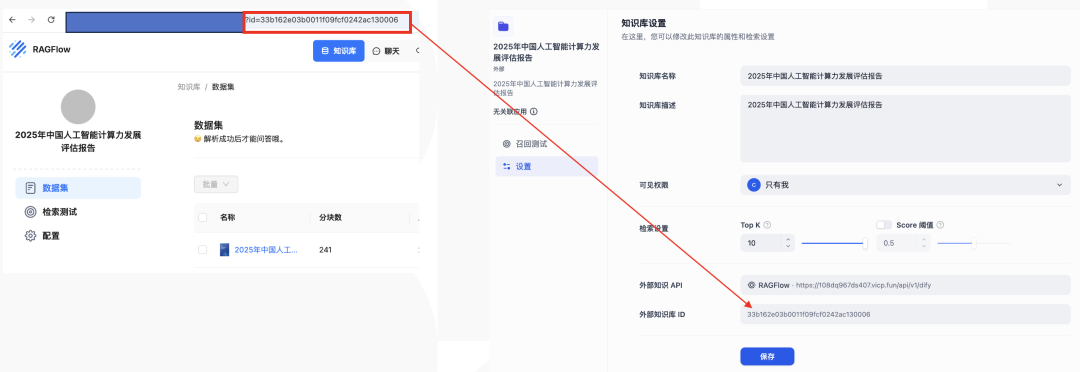Viewport: 1080px width, 372px height.
Task: Click the RAGFlow logo icon
Action: pyautogui.click(x=17, y=49)
